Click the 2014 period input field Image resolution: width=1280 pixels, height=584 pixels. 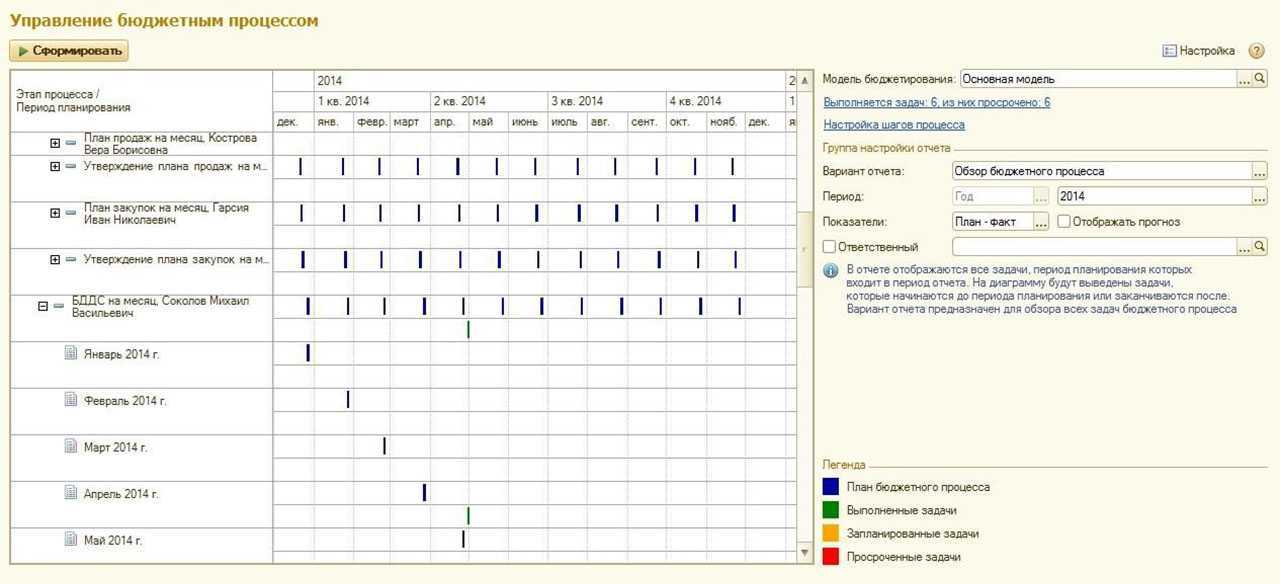pos(1152,197)
